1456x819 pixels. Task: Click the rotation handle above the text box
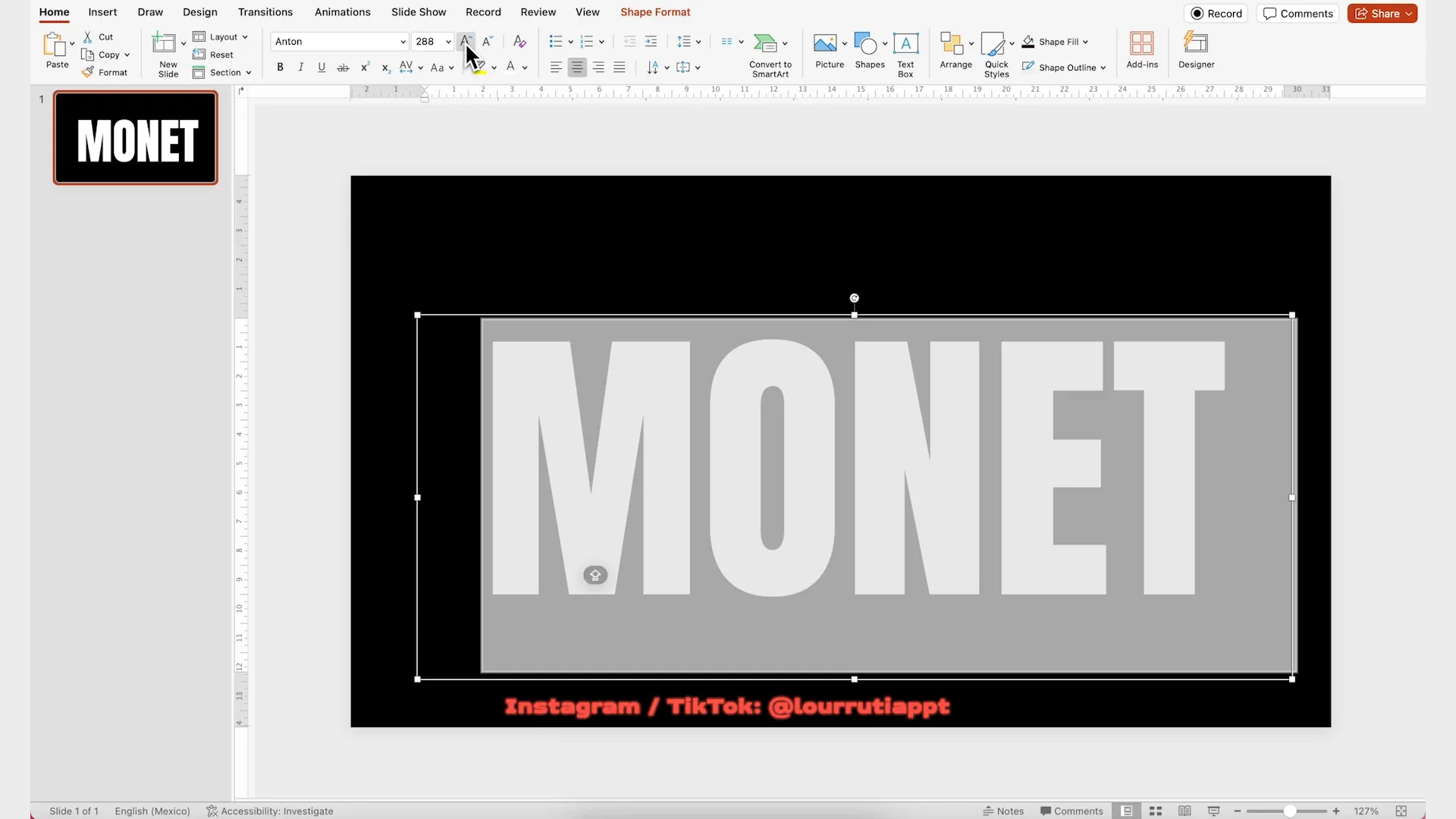[855, 298]
